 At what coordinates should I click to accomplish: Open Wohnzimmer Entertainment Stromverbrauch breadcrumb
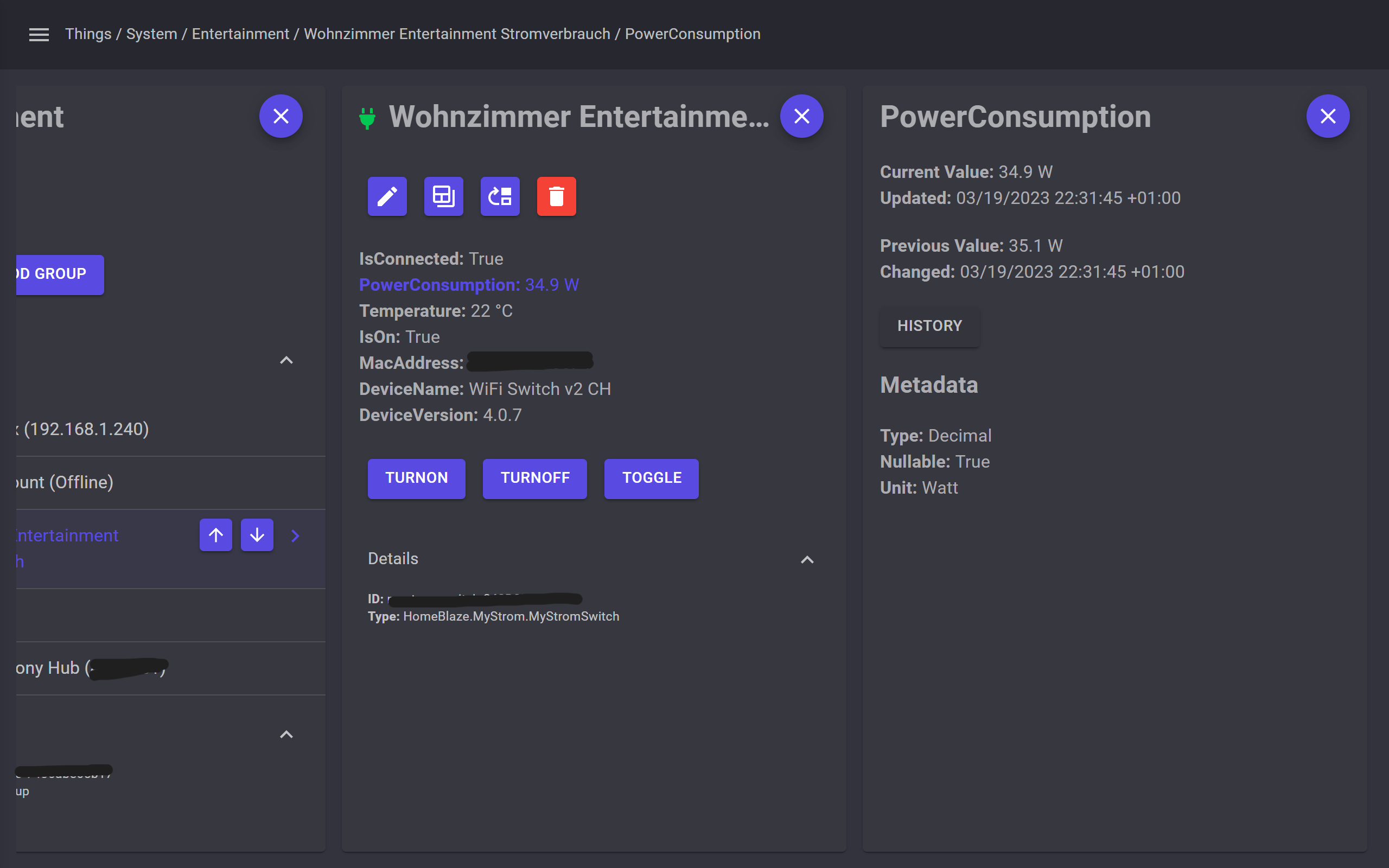[457, 34]
